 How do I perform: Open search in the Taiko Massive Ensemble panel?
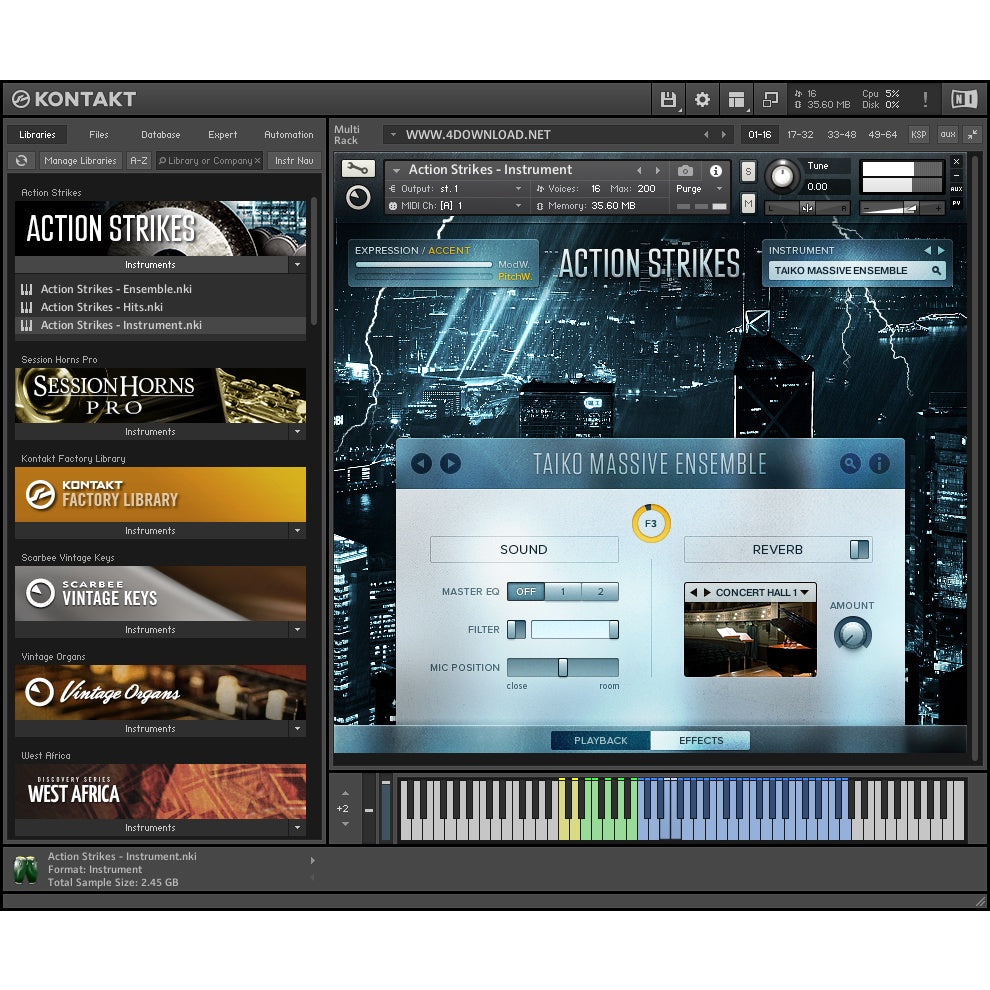(850, 463)
